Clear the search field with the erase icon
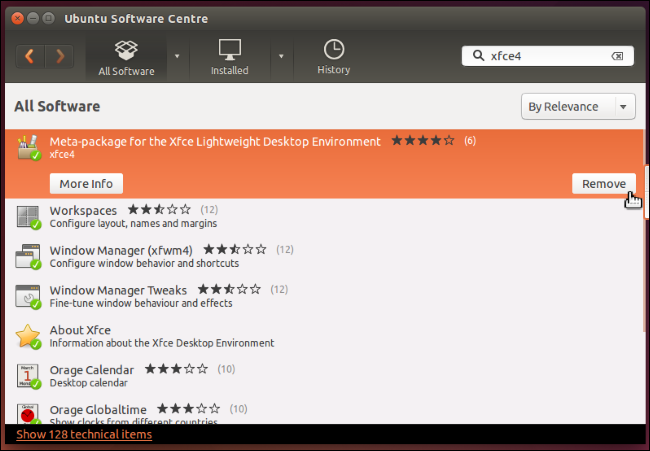 618,56
